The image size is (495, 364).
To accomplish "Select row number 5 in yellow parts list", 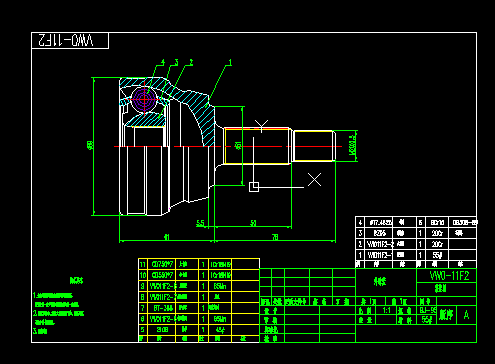I will point(143,330).
